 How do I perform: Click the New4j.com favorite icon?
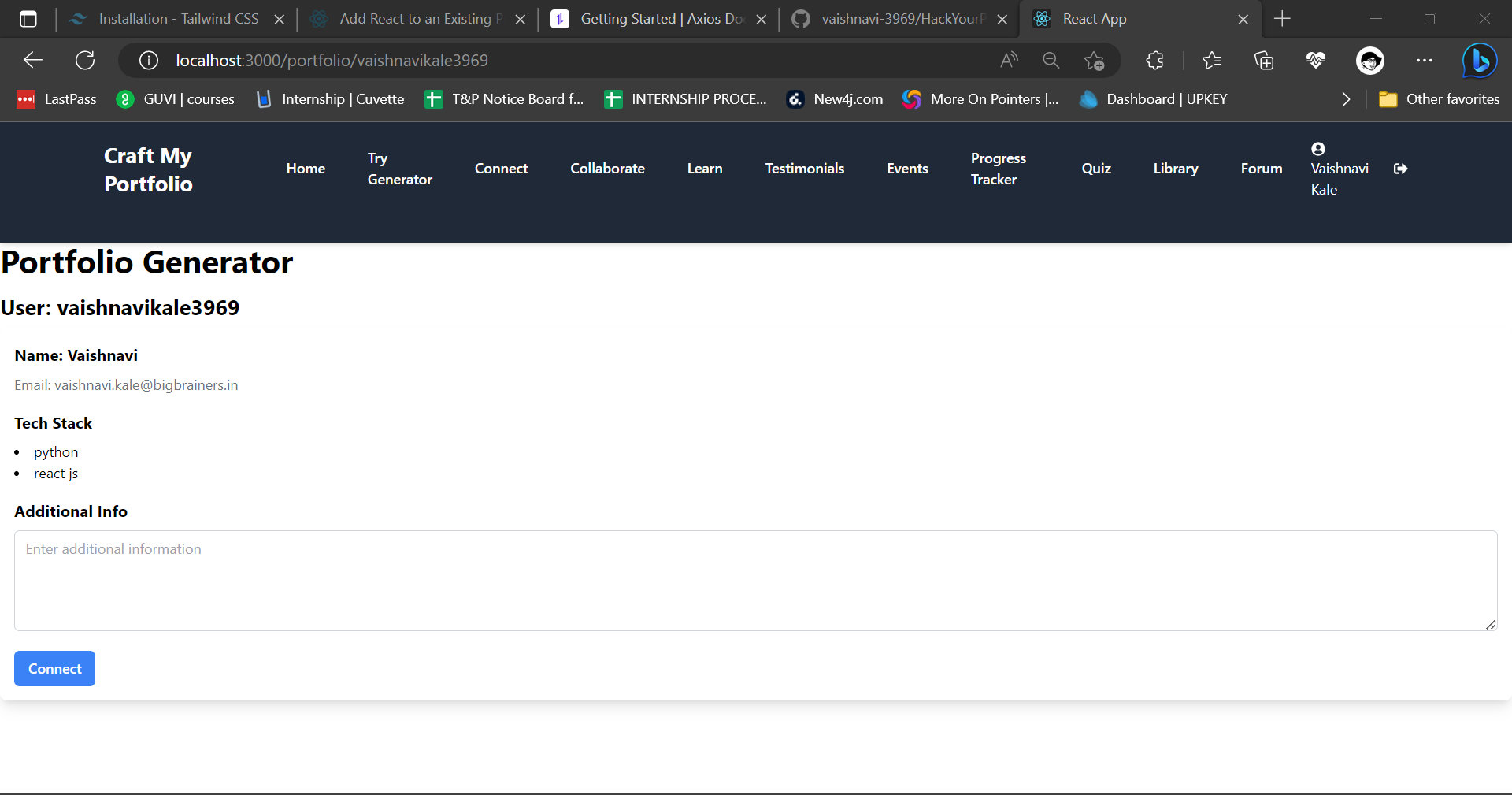[x=795, y=99]
